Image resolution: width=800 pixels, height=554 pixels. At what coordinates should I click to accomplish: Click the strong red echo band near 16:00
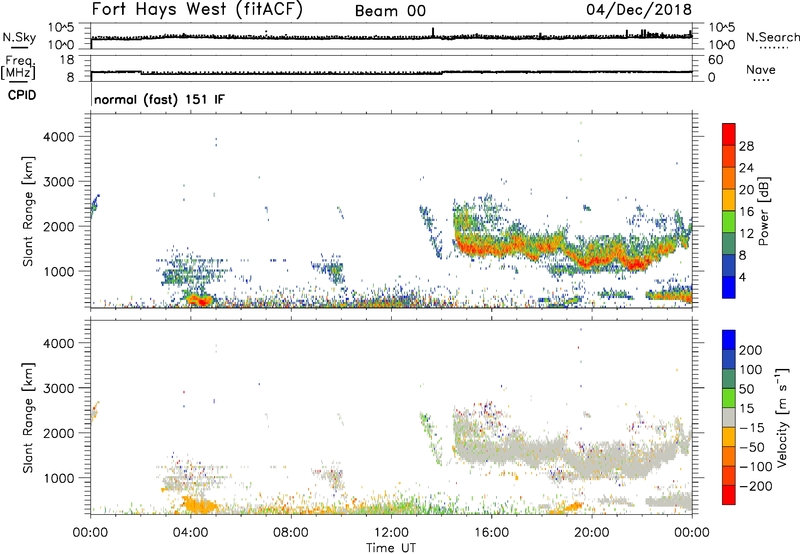490,249
